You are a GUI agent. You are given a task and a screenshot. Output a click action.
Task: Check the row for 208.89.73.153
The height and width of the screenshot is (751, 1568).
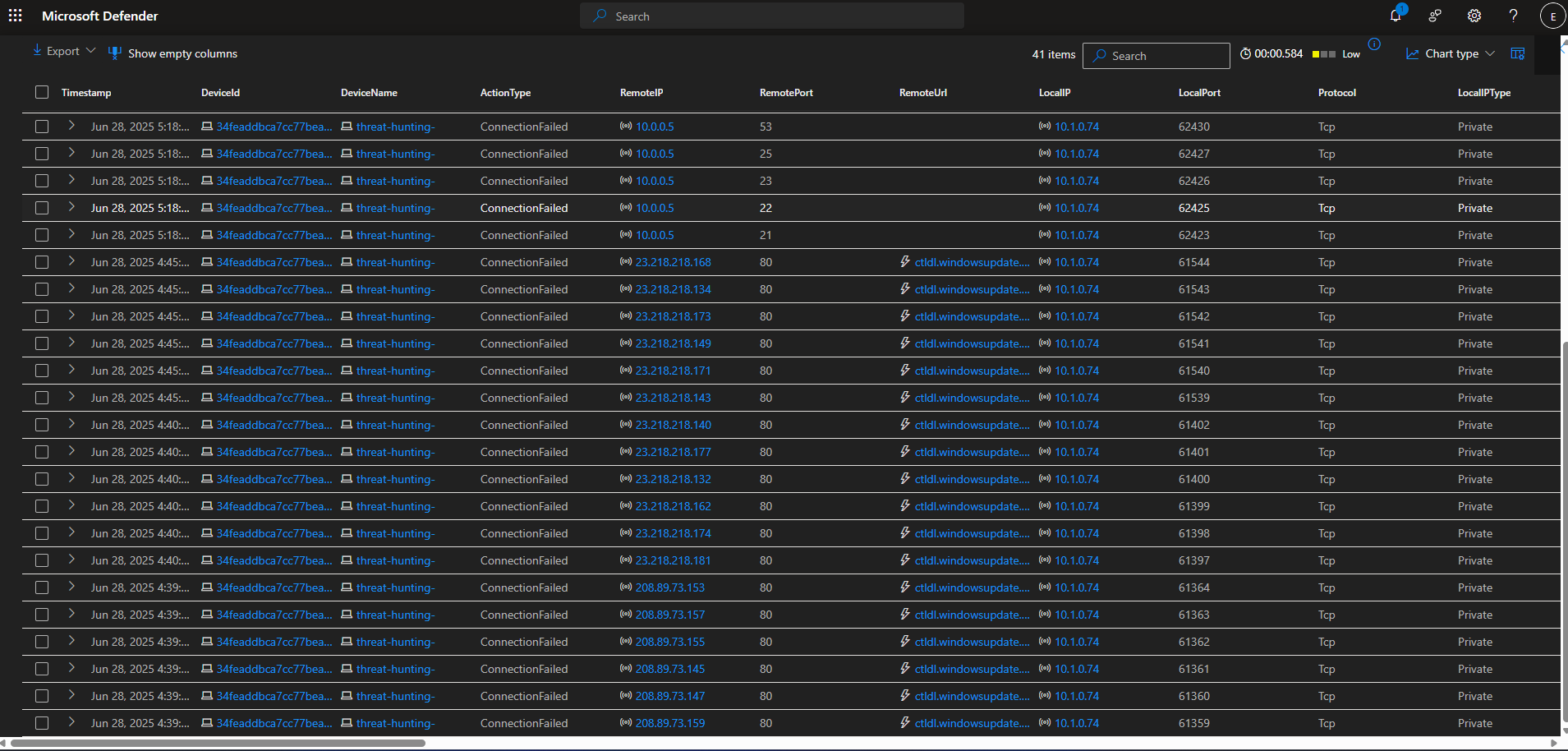pyautogui.click(x=42, y=587)
